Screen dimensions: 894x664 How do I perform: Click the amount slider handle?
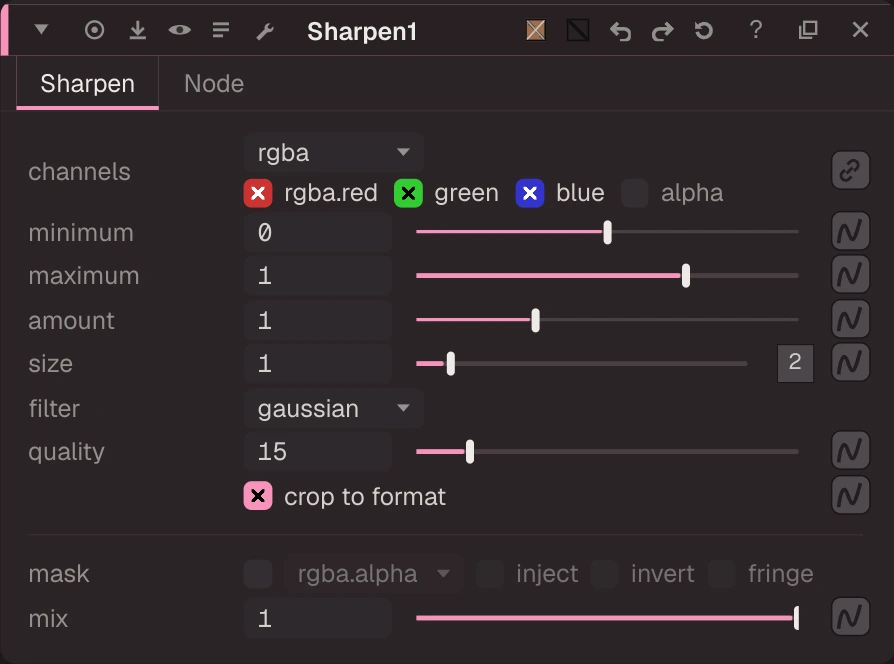535,320
